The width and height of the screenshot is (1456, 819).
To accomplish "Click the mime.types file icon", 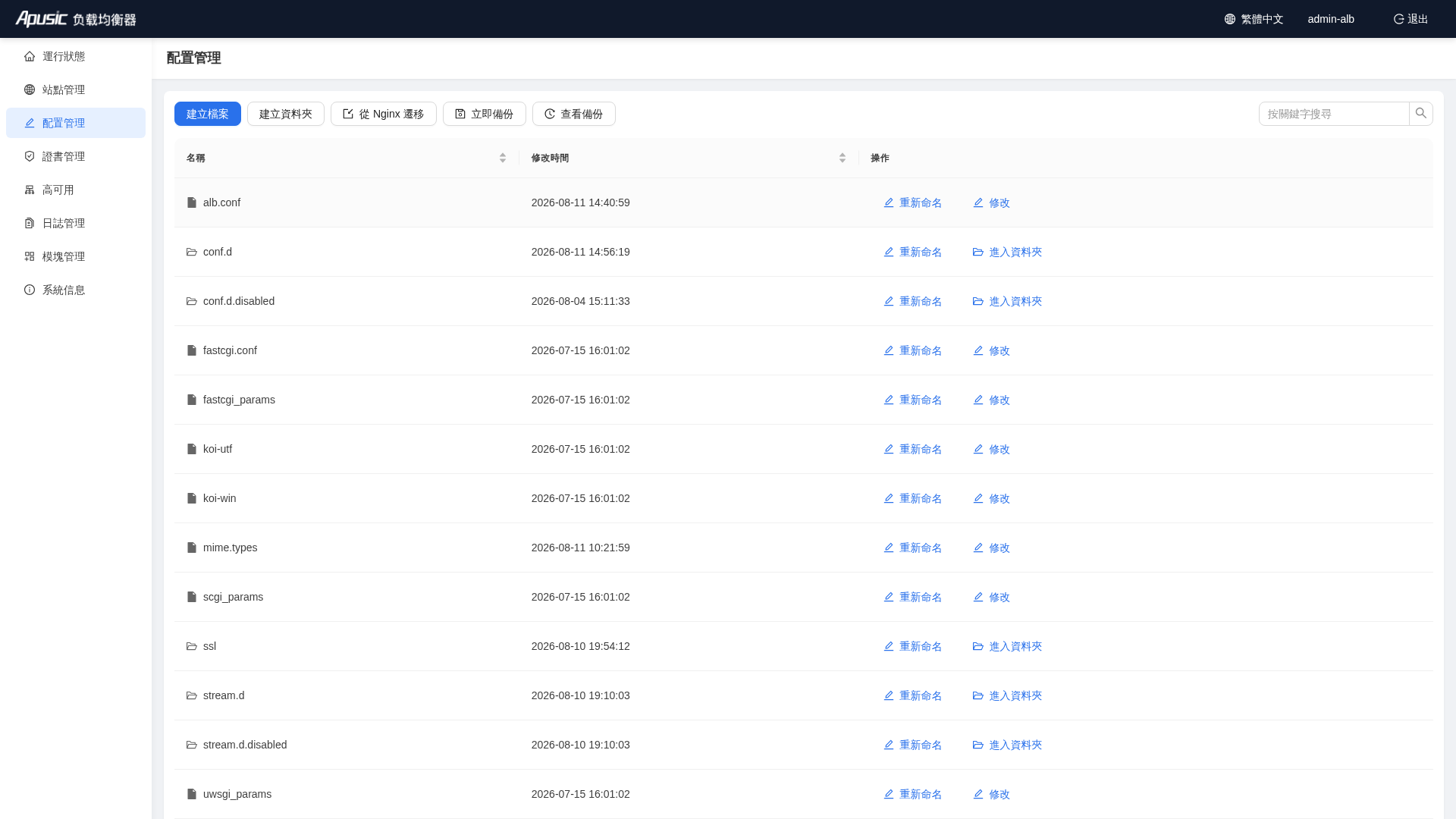I will point(192,548).
